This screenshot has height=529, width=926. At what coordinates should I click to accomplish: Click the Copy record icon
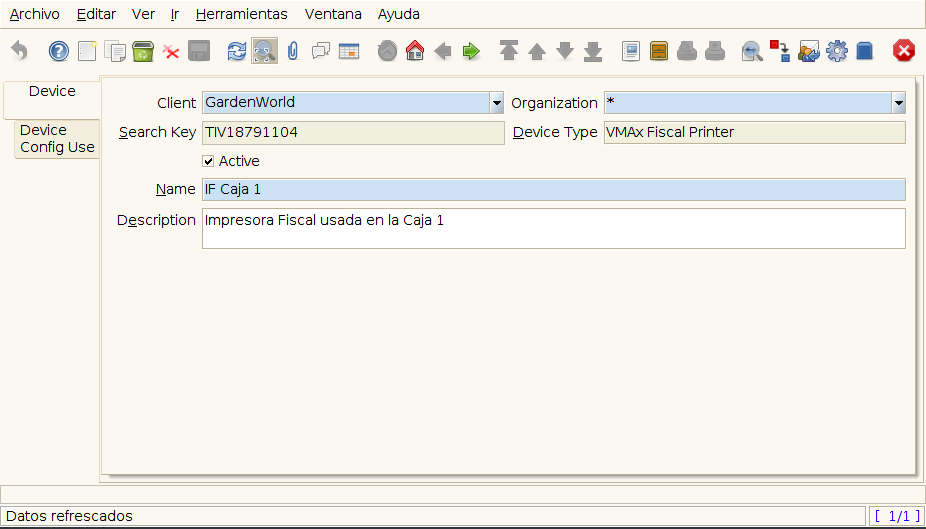(x=115, y=51)
